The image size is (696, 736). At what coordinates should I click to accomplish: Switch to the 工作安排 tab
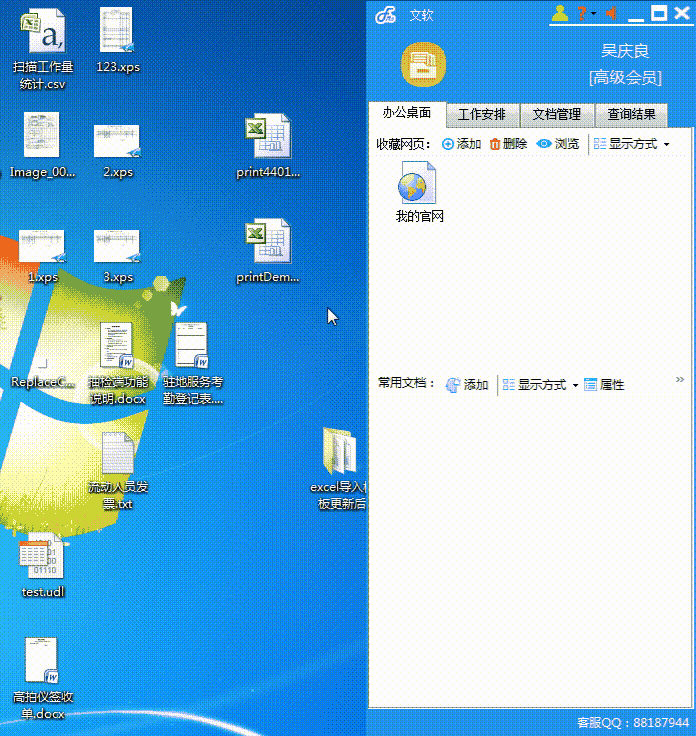482,115
